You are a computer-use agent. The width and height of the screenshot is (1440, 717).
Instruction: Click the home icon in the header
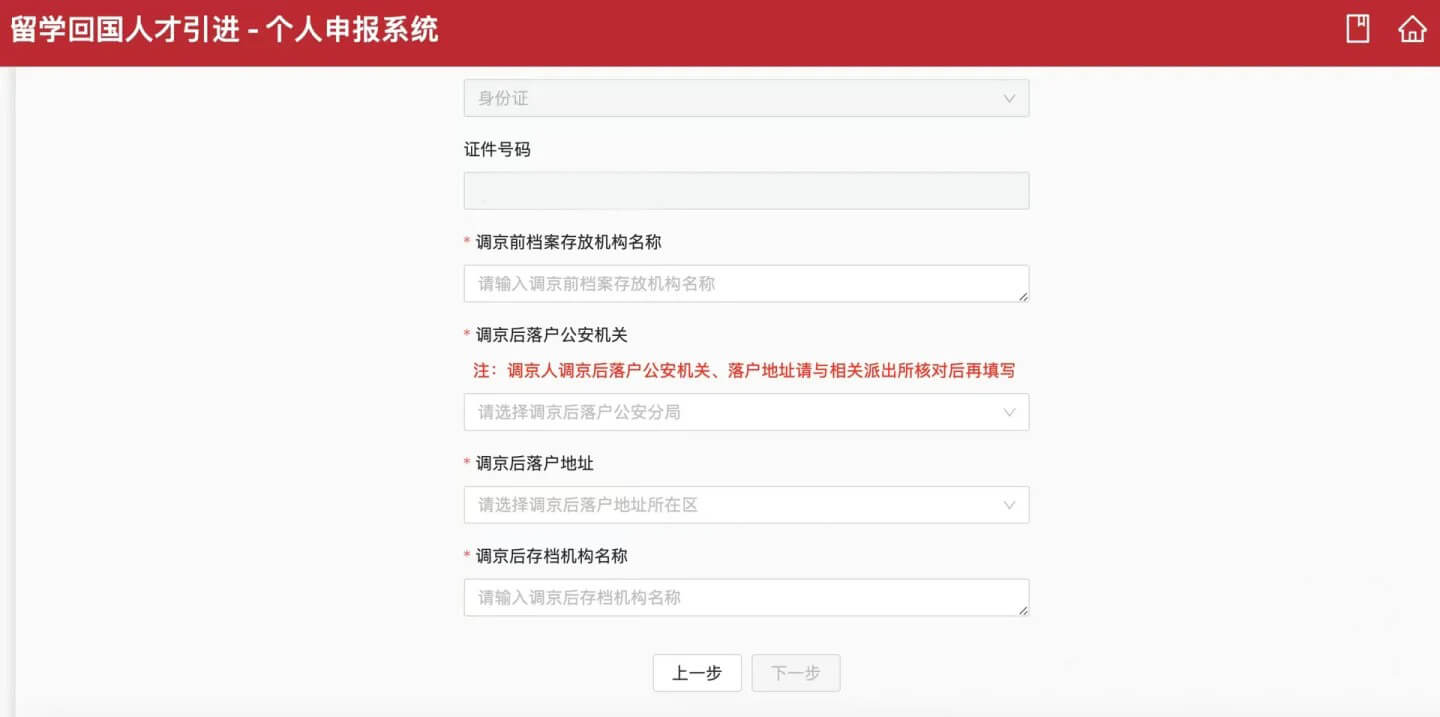[1411, 29]
